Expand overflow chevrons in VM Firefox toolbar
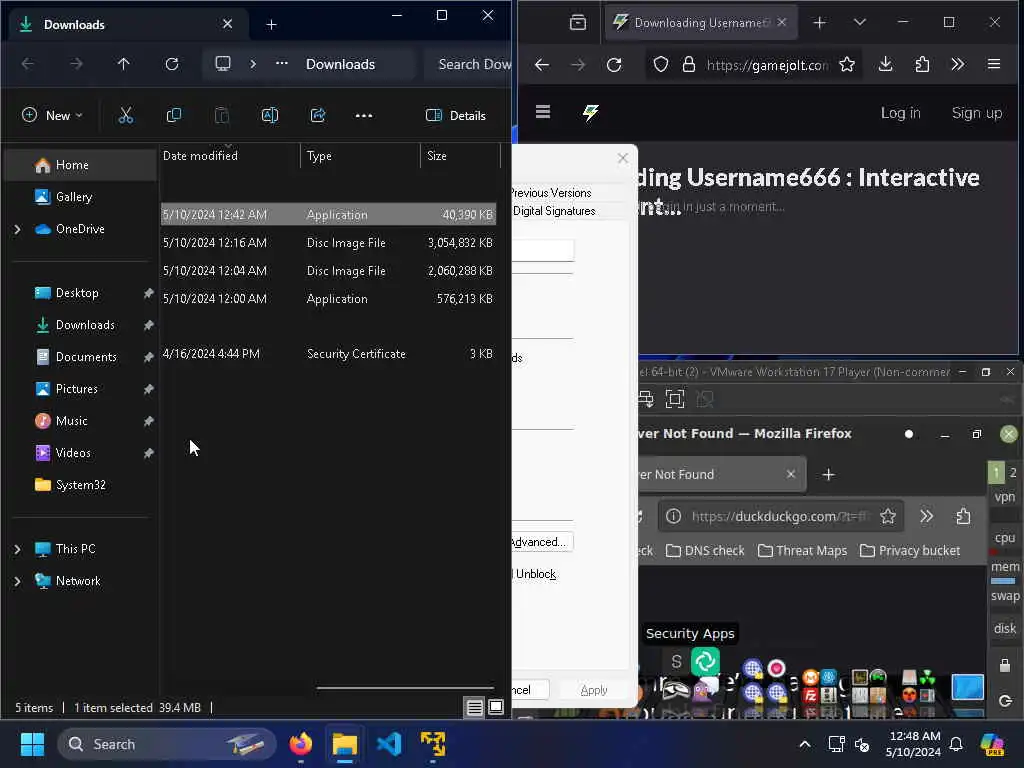The width and height of the screenshot is (1024, 768). tap(926, 517)
